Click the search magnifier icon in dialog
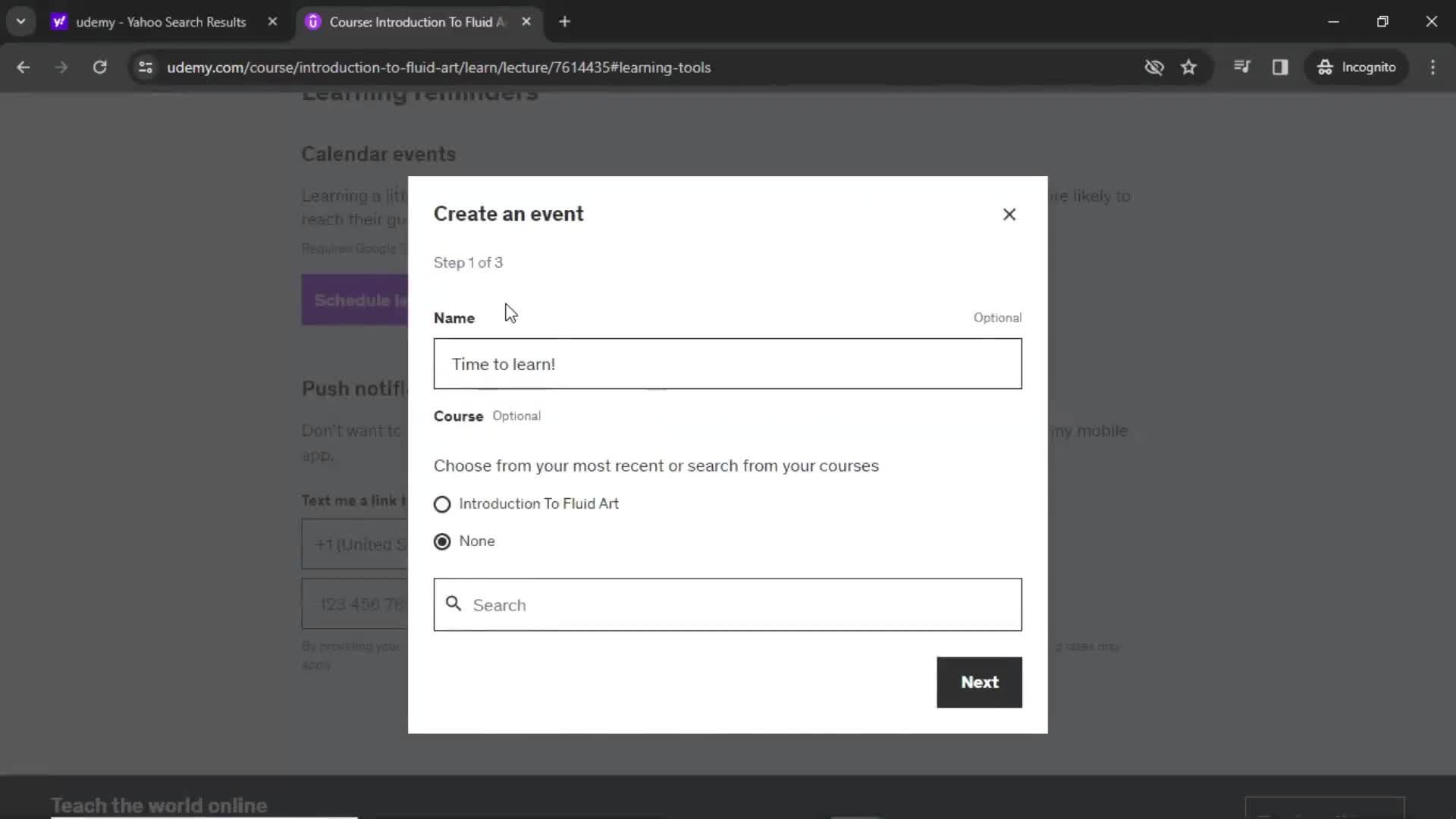 pos(454,604)
